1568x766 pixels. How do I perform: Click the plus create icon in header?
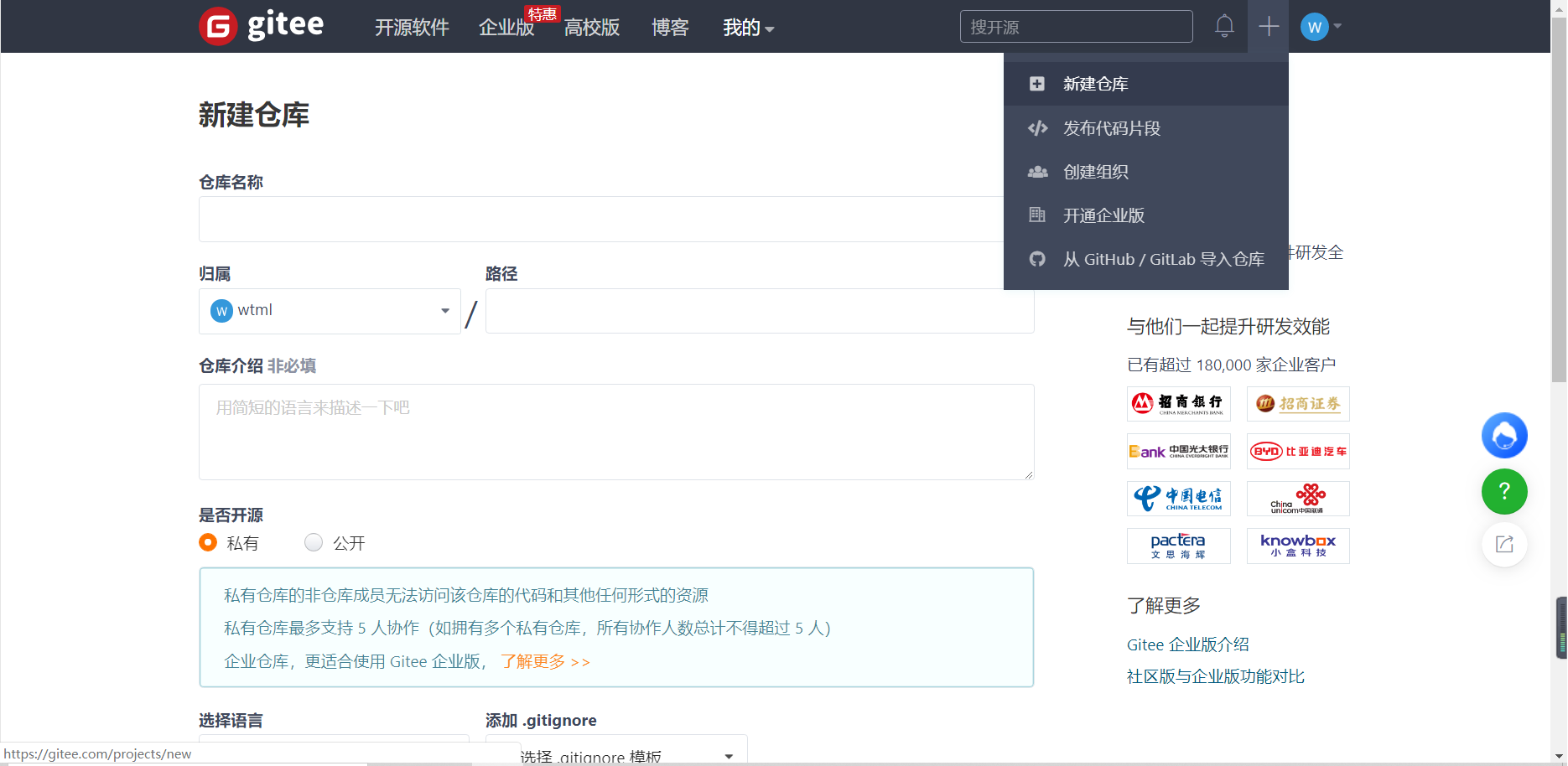(1269, 26)
